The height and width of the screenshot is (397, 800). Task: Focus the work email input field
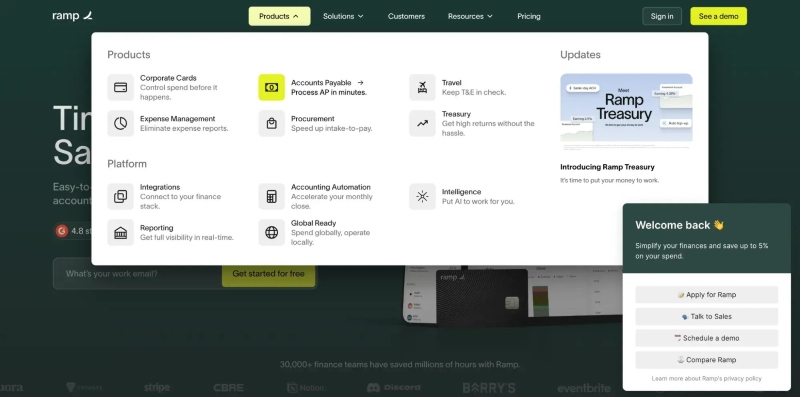pyautogui.click(x=138, y=274)
